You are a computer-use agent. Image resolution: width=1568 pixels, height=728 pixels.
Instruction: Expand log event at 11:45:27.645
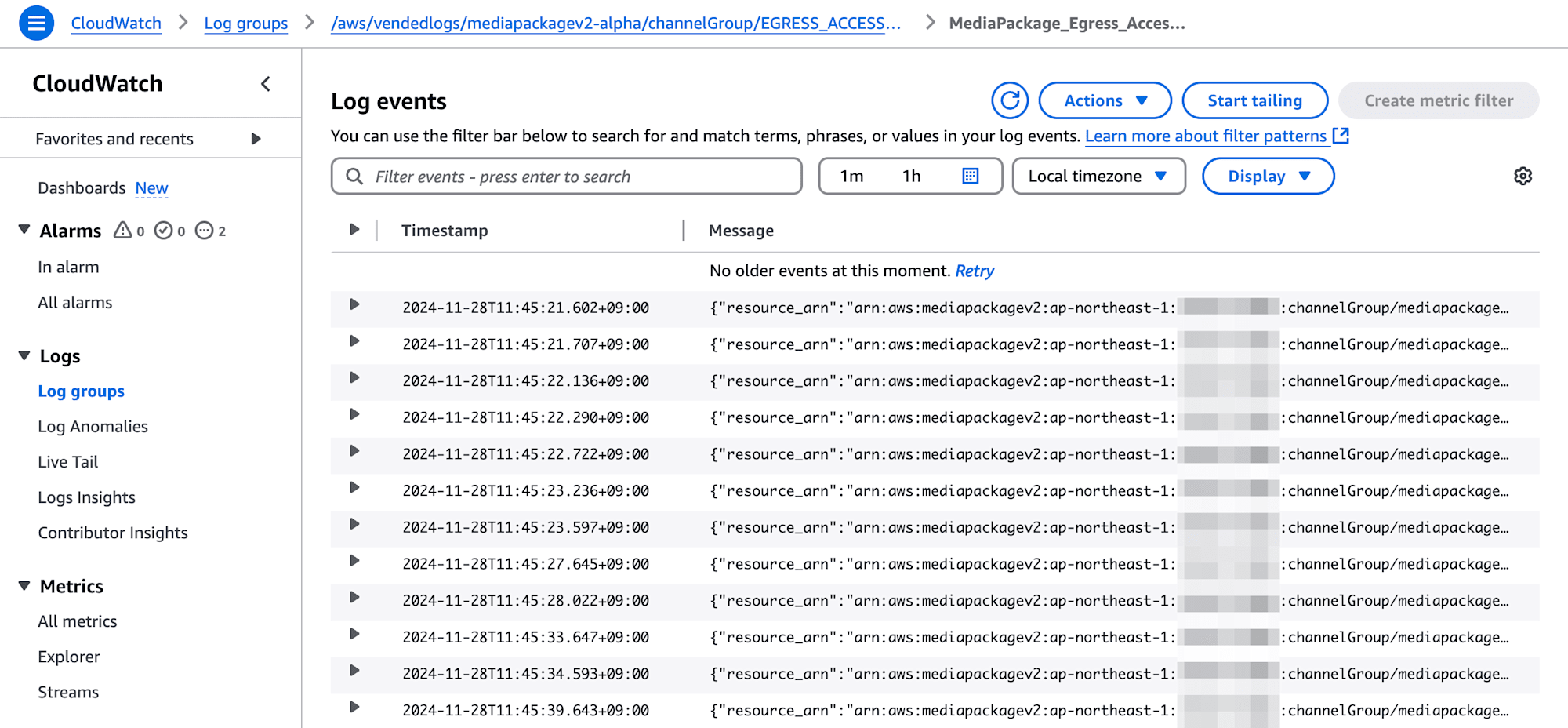tap(354, 561)
